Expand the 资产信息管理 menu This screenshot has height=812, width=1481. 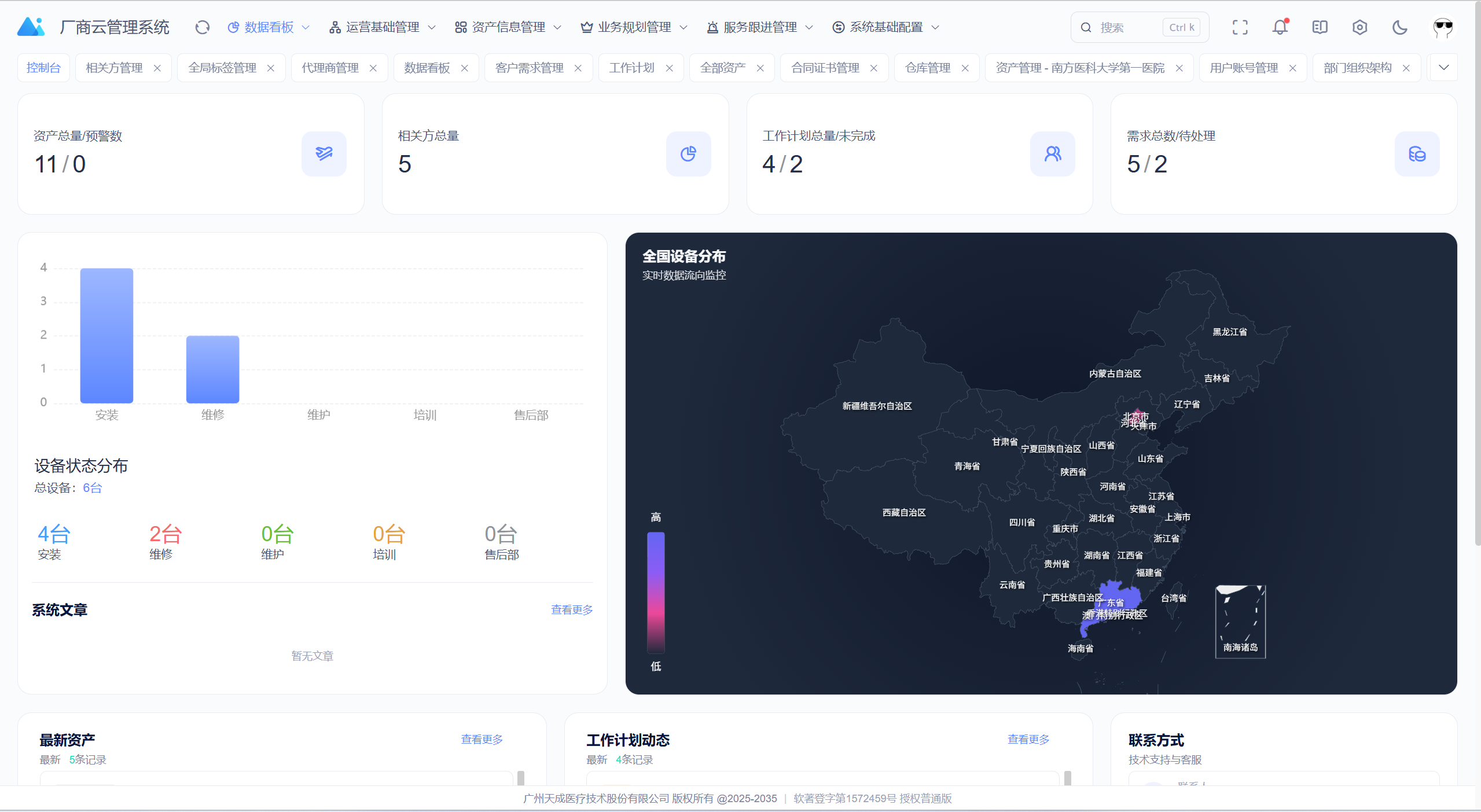click(x=508, y=27)
